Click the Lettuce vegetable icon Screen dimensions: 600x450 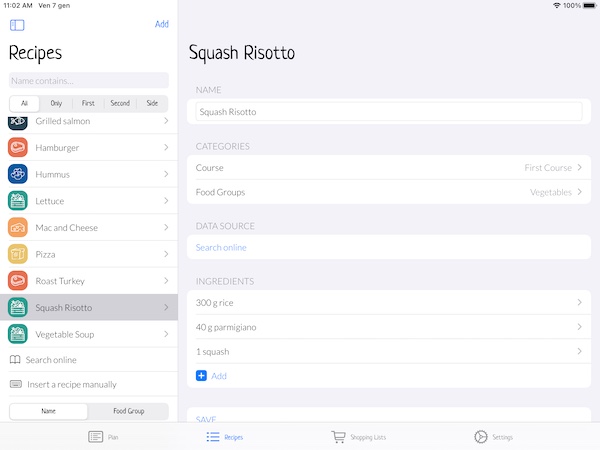click(18, 201)
